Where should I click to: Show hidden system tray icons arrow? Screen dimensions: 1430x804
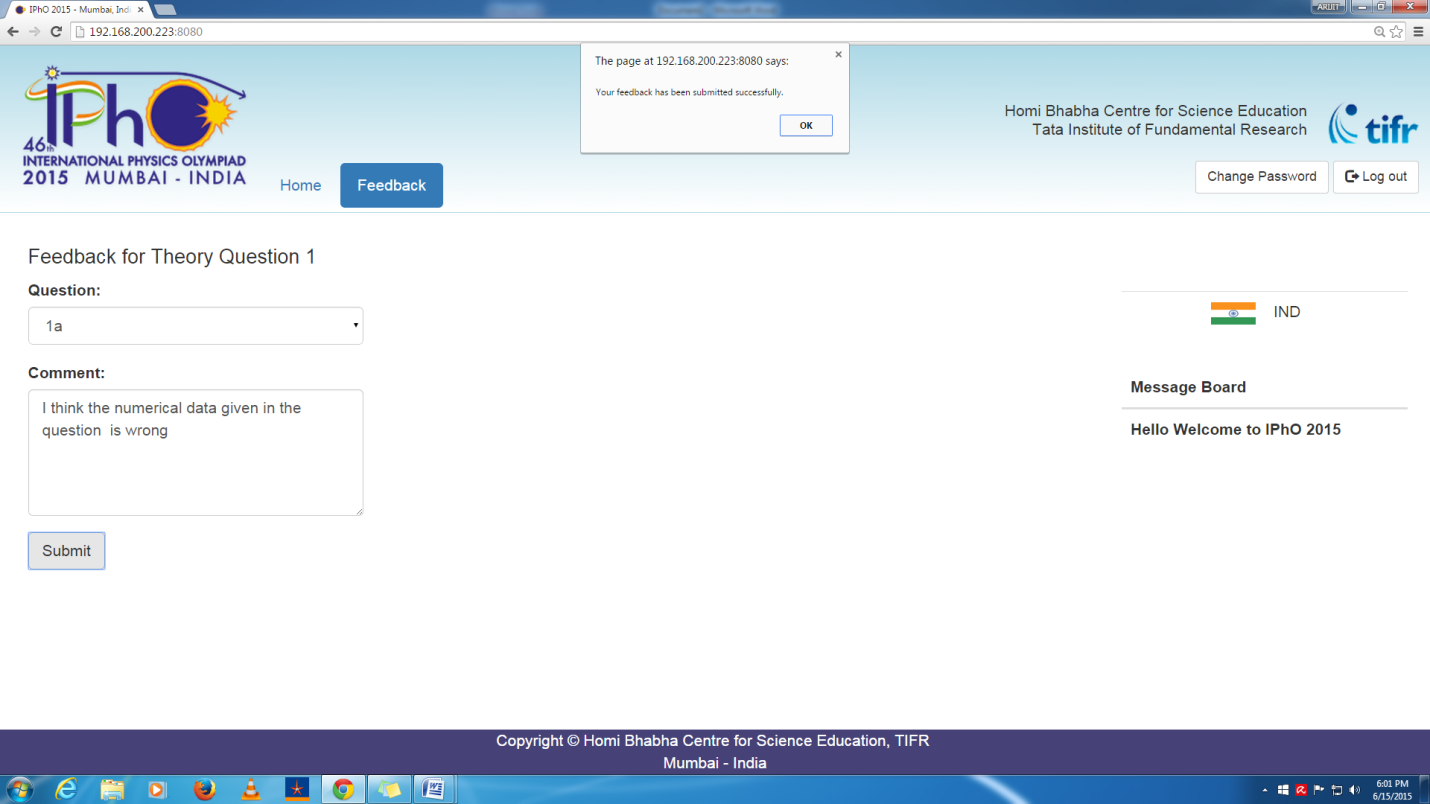1265,790
